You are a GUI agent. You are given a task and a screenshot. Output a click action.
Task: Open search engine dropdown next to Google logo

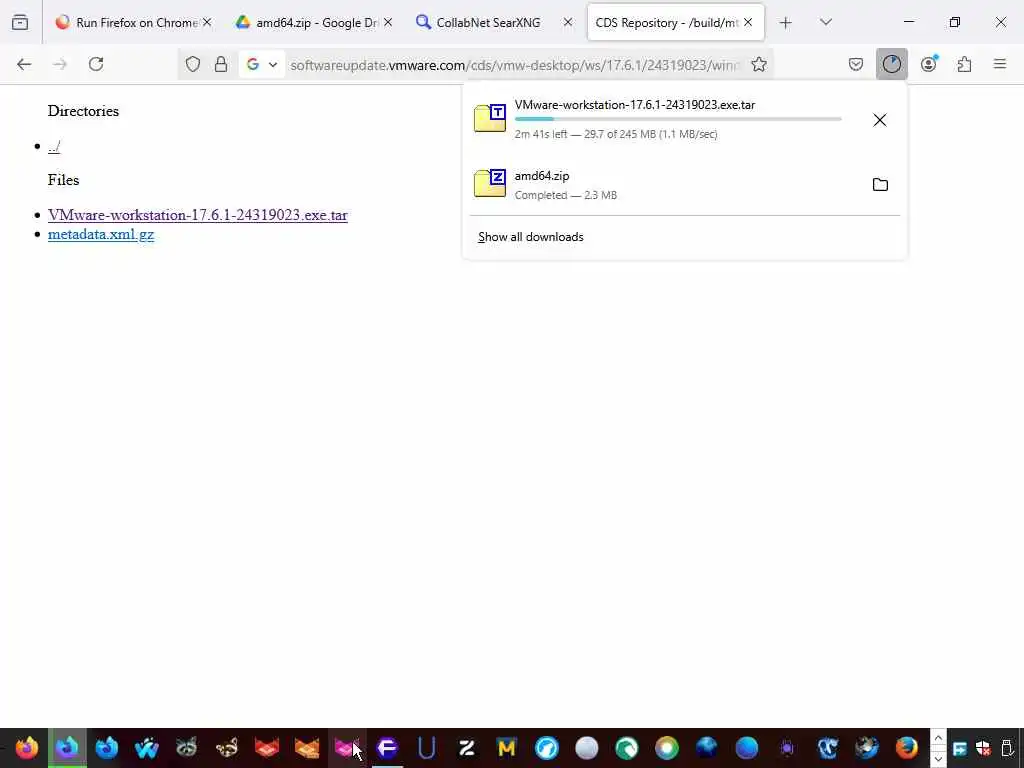[x=273, y=64]
